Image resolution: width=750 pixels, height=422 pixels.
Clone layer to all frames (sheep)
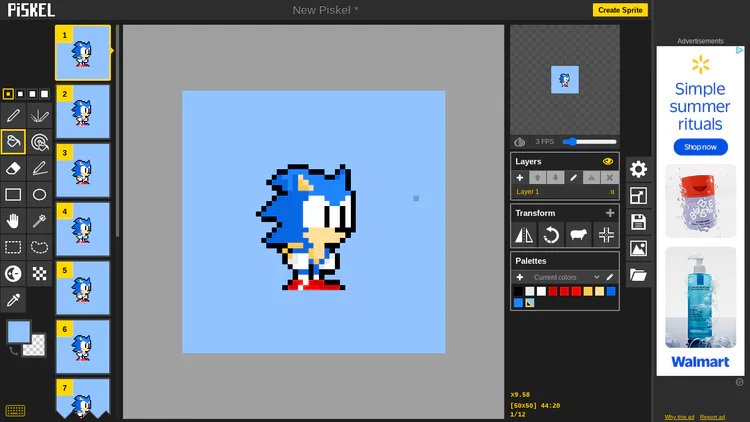click(x=578, y=235)
